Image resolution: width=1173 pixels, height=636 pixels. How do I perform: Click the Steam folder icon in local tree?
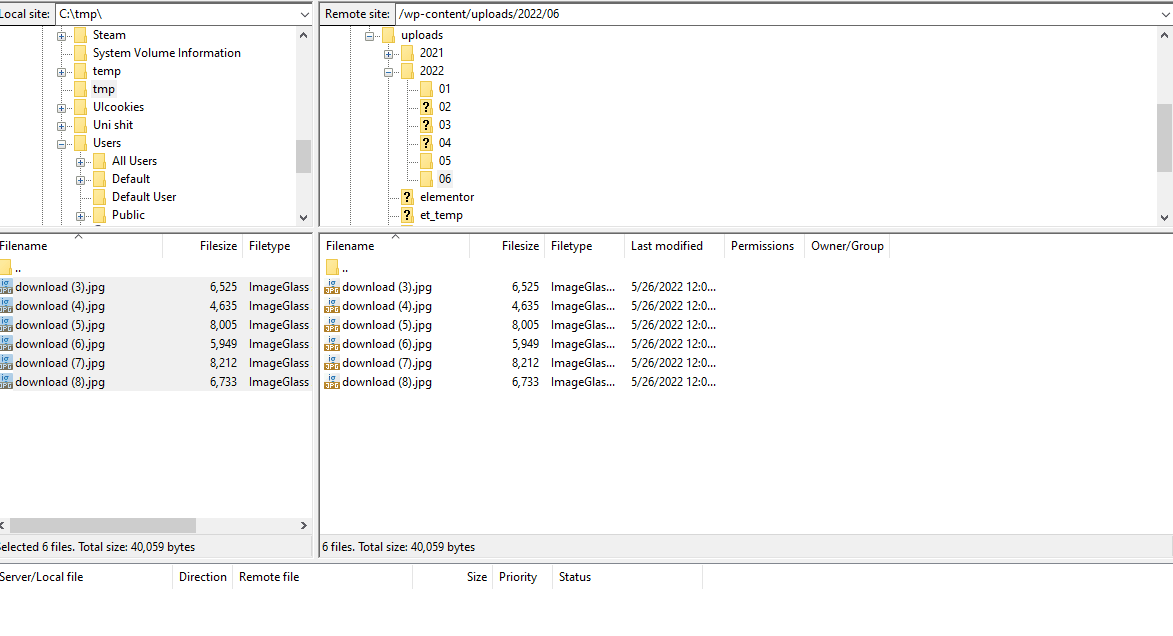coord(81,35)
